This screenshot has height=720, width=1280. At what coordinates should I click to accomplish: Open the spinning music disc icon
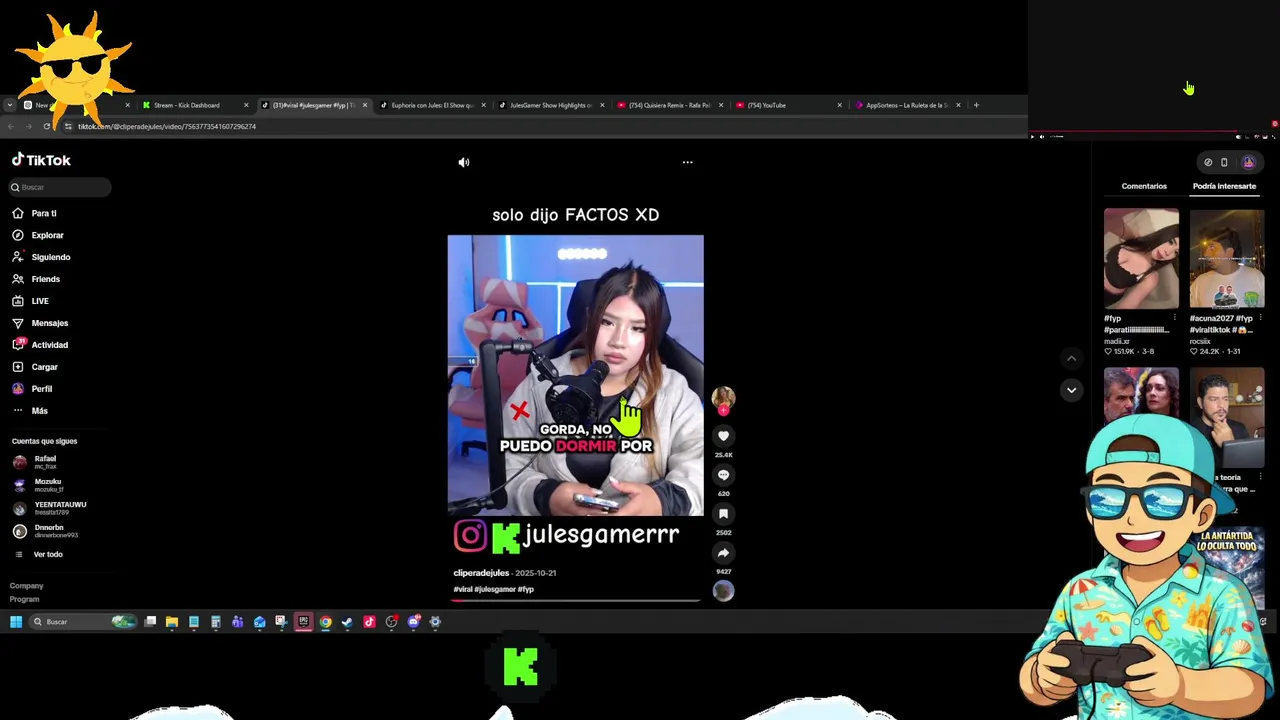[x=723, y=591]
